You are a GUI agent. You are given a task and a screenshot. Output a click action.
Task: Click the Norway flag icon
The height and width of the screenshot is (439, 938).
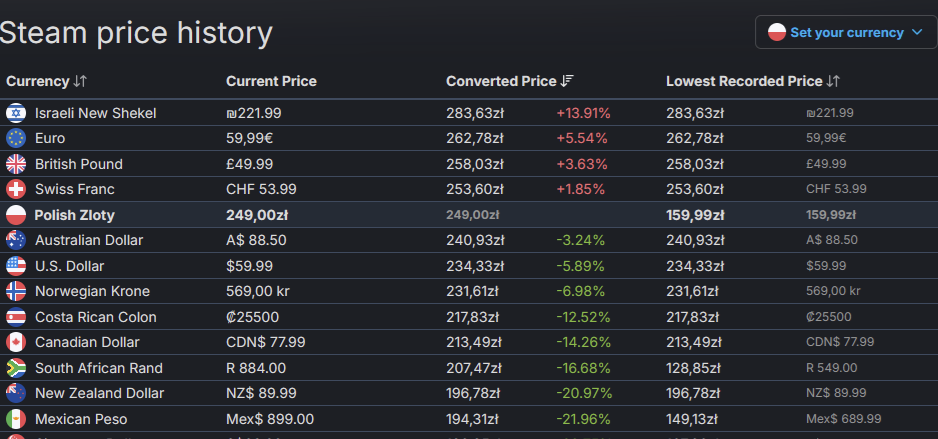click(x=16, y=291)
